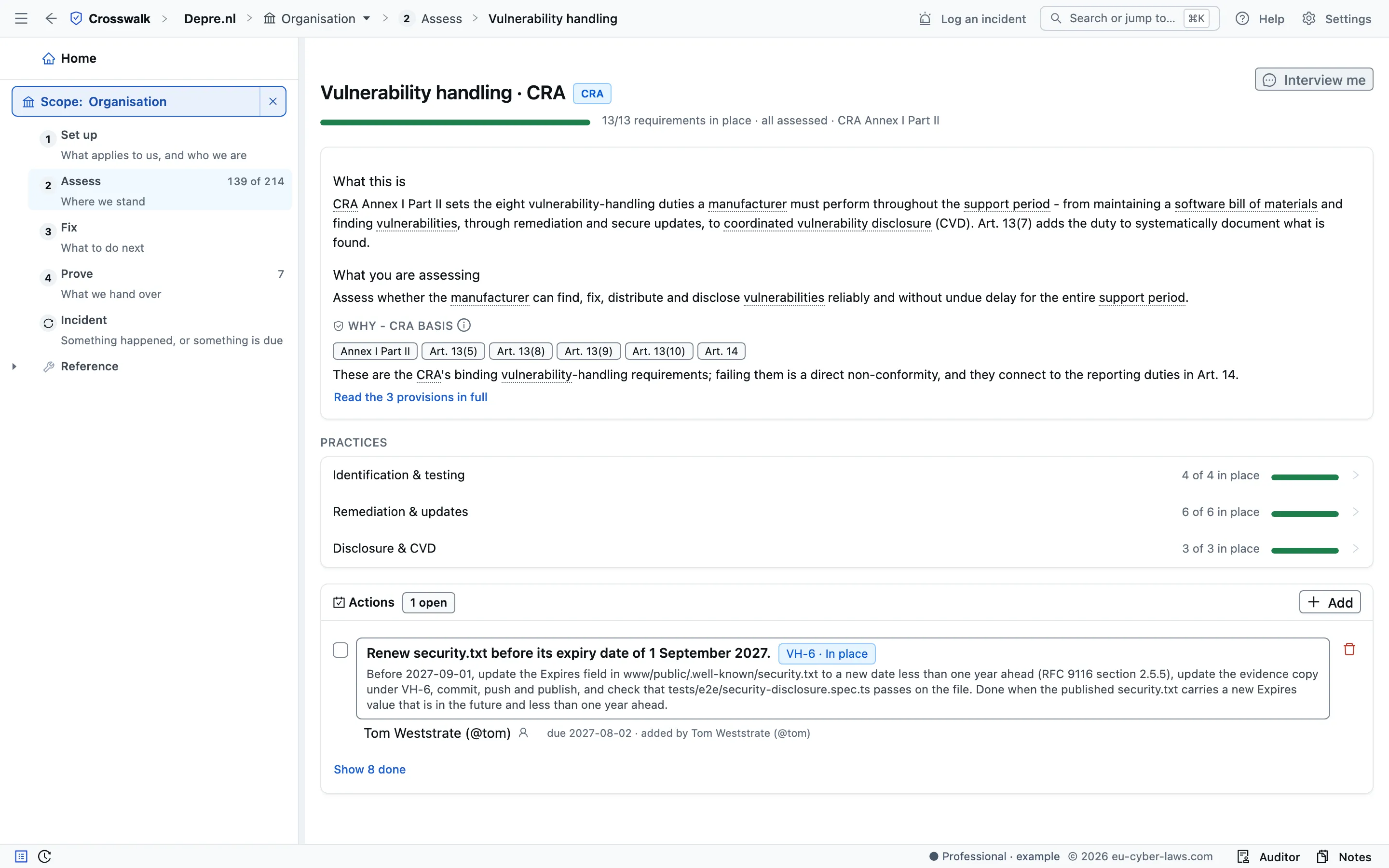
Task: Focus the Search or jump to field
Action: click(1129, 19)
